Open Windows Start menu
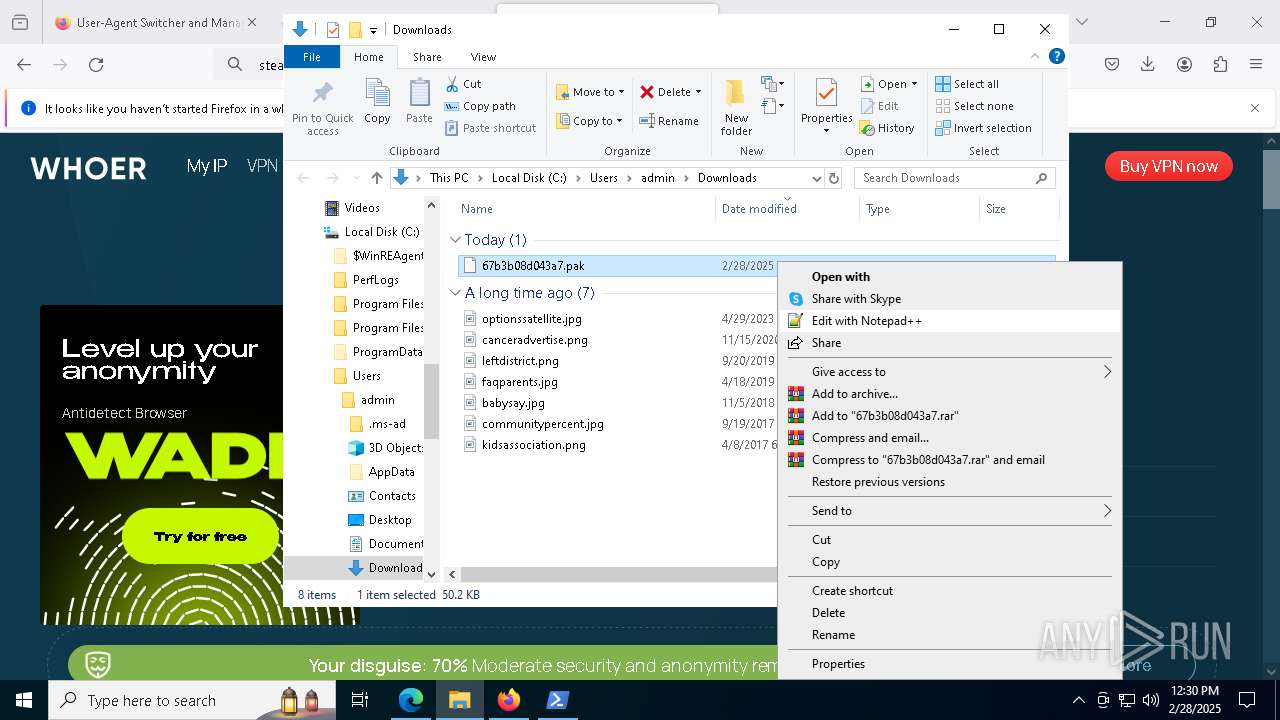Viewport: 1280px width, 720px height. click(24, 700)
